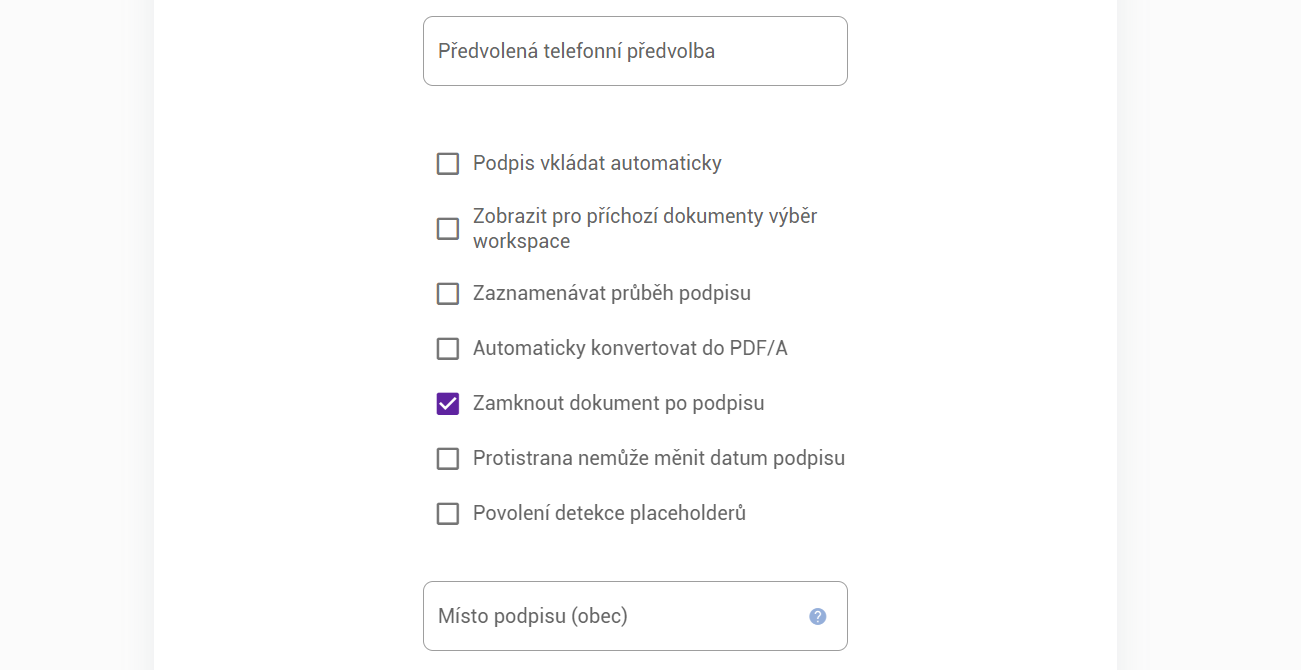The width and height of the screenshot is (1301, 670).
Task: Enable Povolení detekce placeholderů checkbox
Action: coord(448,514)
